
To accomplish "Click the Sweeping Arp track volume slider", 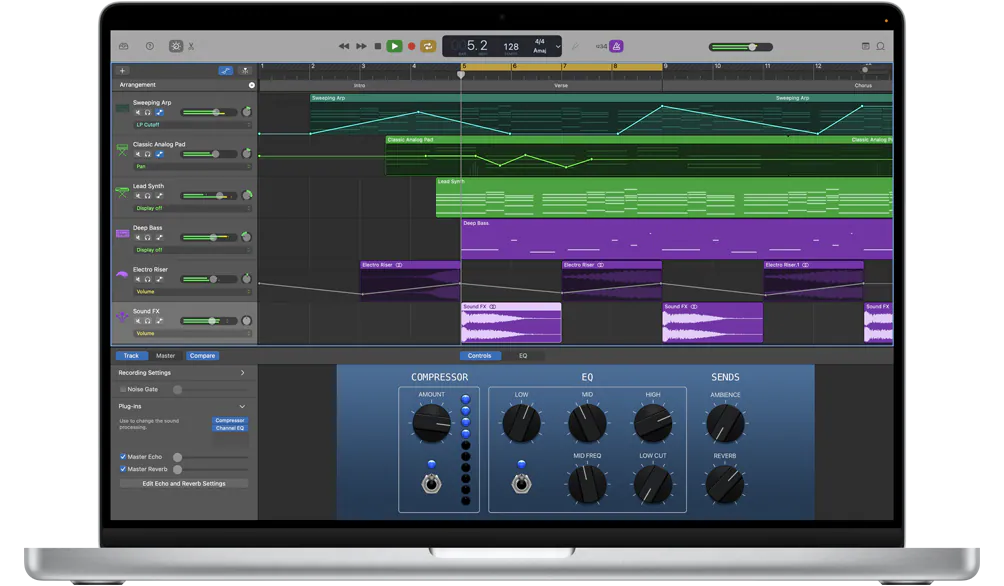I will pyautogui.click(x=209, y=113).
